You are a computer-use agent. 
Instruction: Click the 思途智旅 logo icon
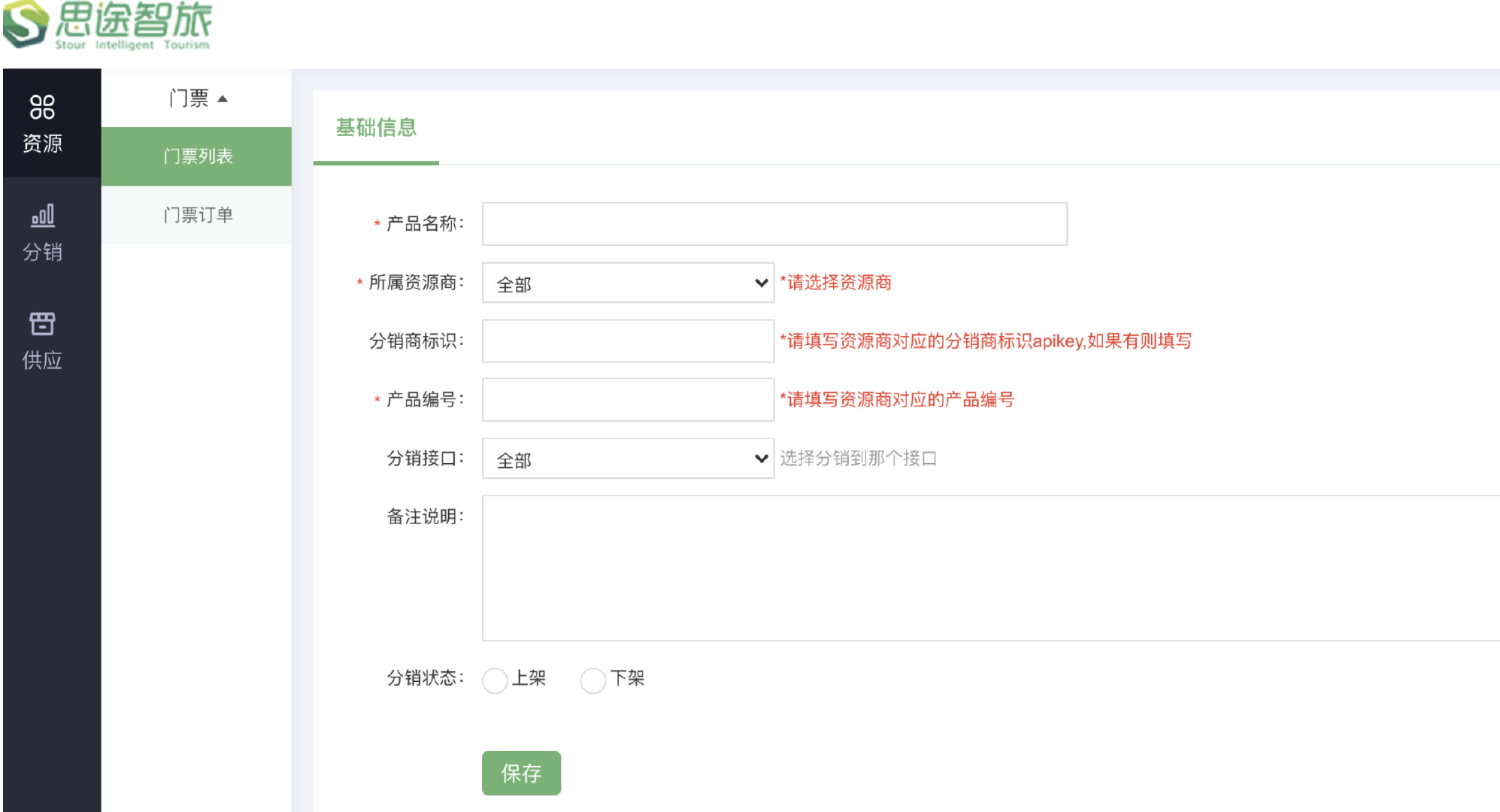[x=25, y=23]
